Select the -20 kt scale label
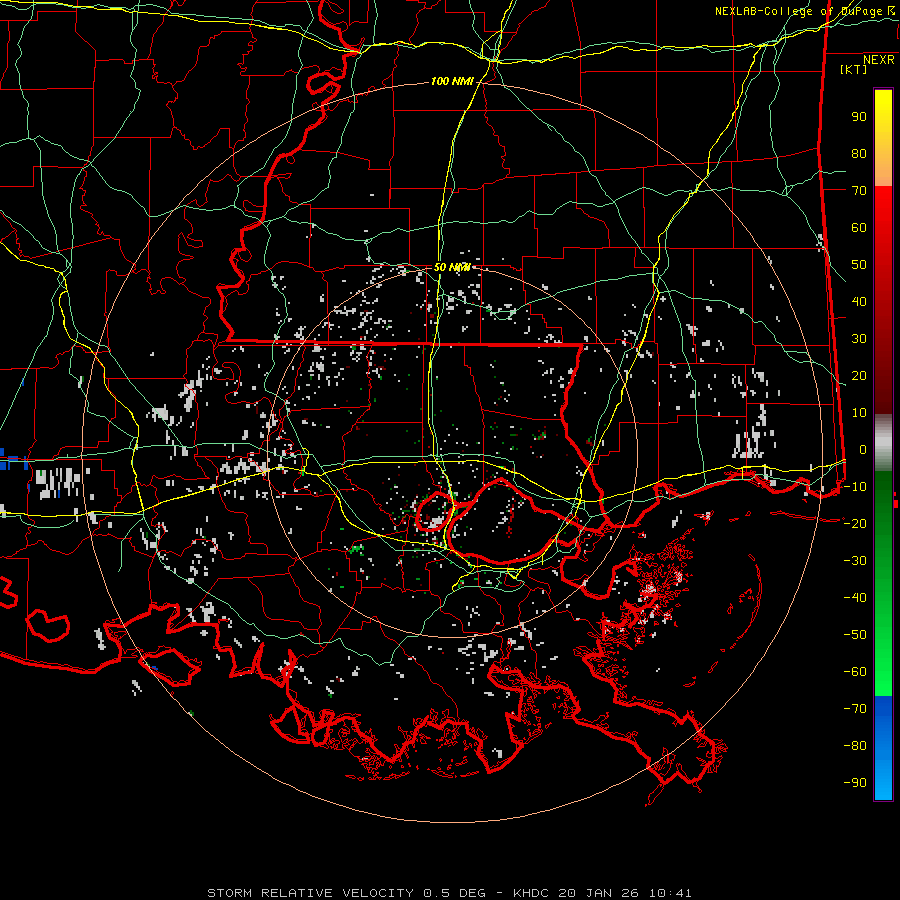This screenshot has width=900, height=900. [x=855, y=523]
